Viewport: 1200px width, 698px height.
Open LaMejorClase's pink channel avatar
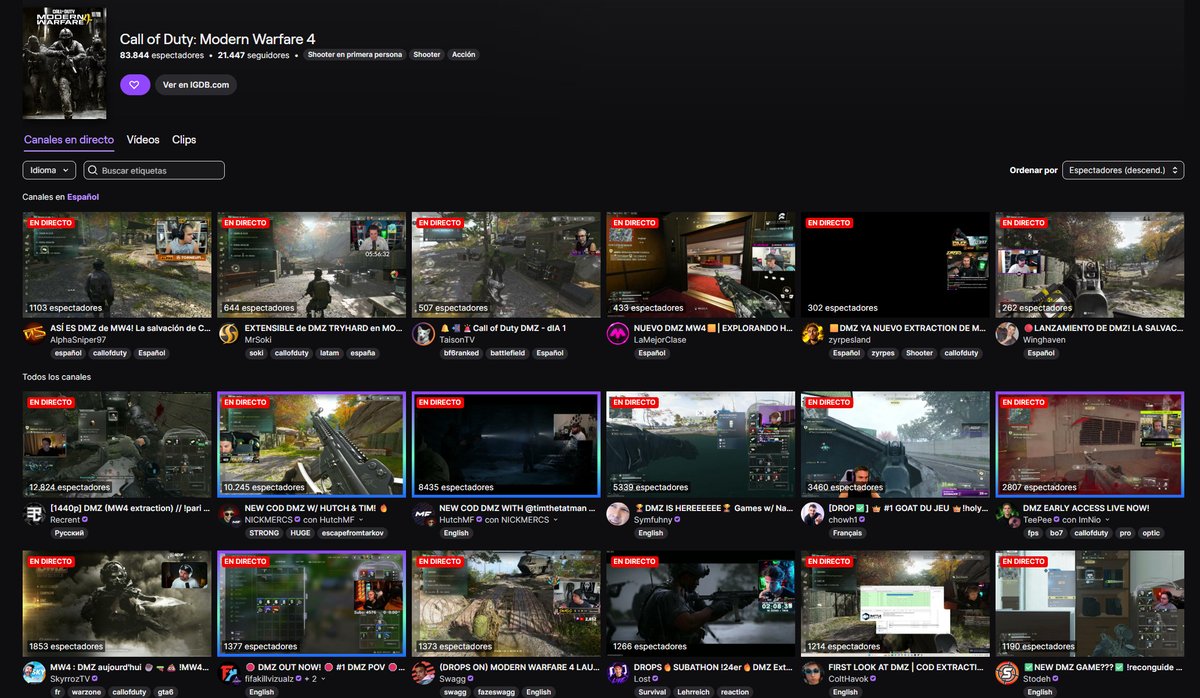[x=618, y=334]
